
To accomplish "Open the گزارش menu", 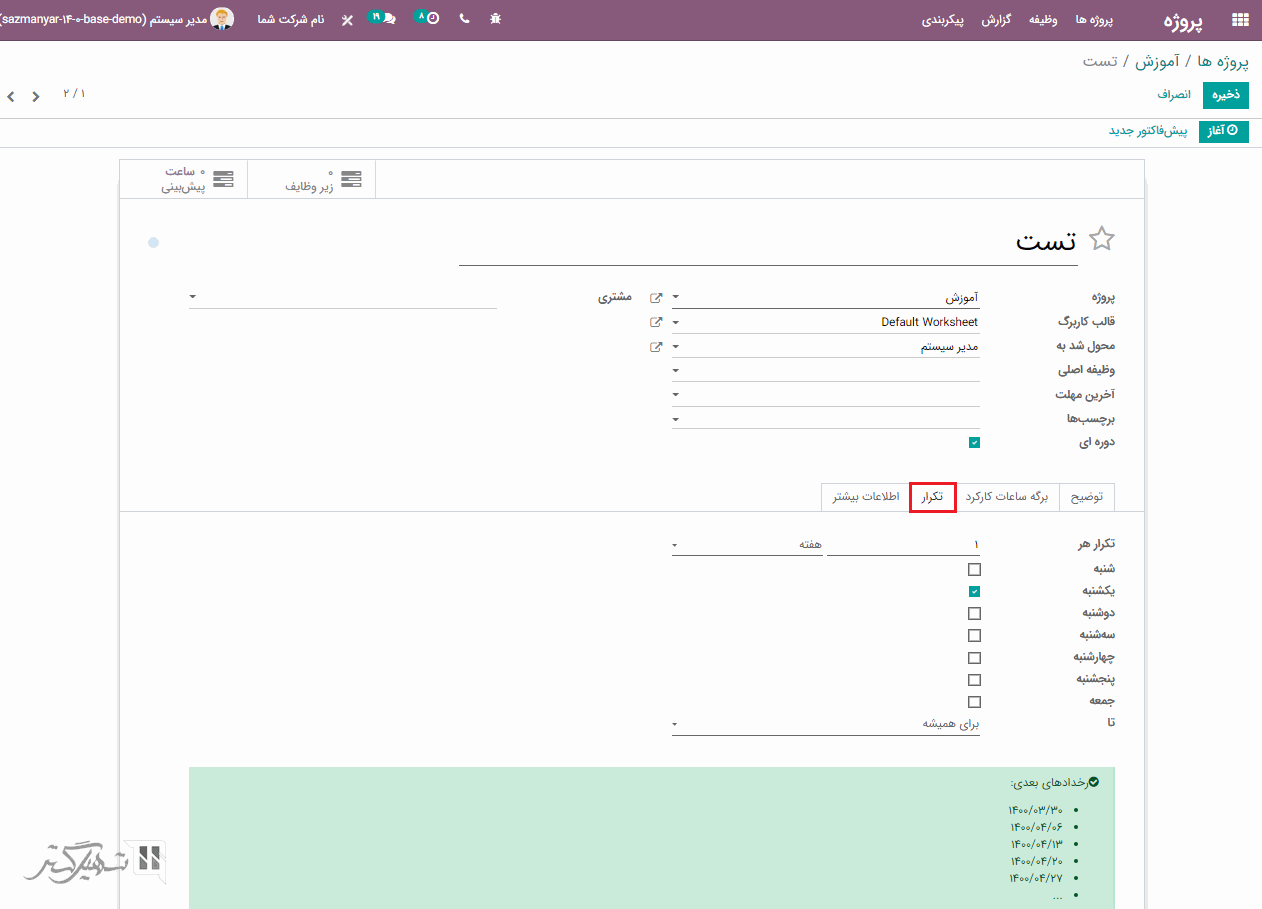I will (995, 20).
